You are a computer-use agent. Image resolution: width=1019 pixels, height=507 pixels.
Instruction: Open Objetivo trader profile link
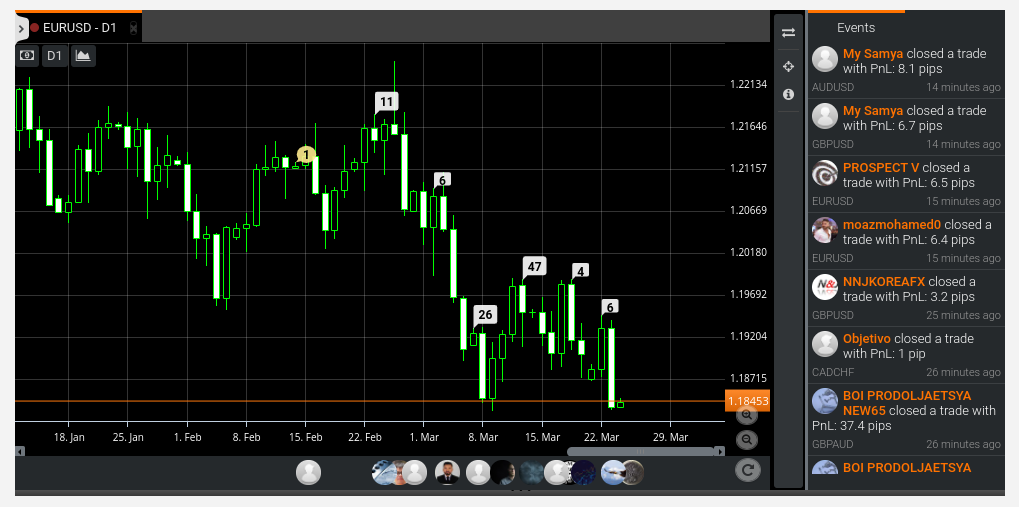pyautogui.click(x=867, y=339)
